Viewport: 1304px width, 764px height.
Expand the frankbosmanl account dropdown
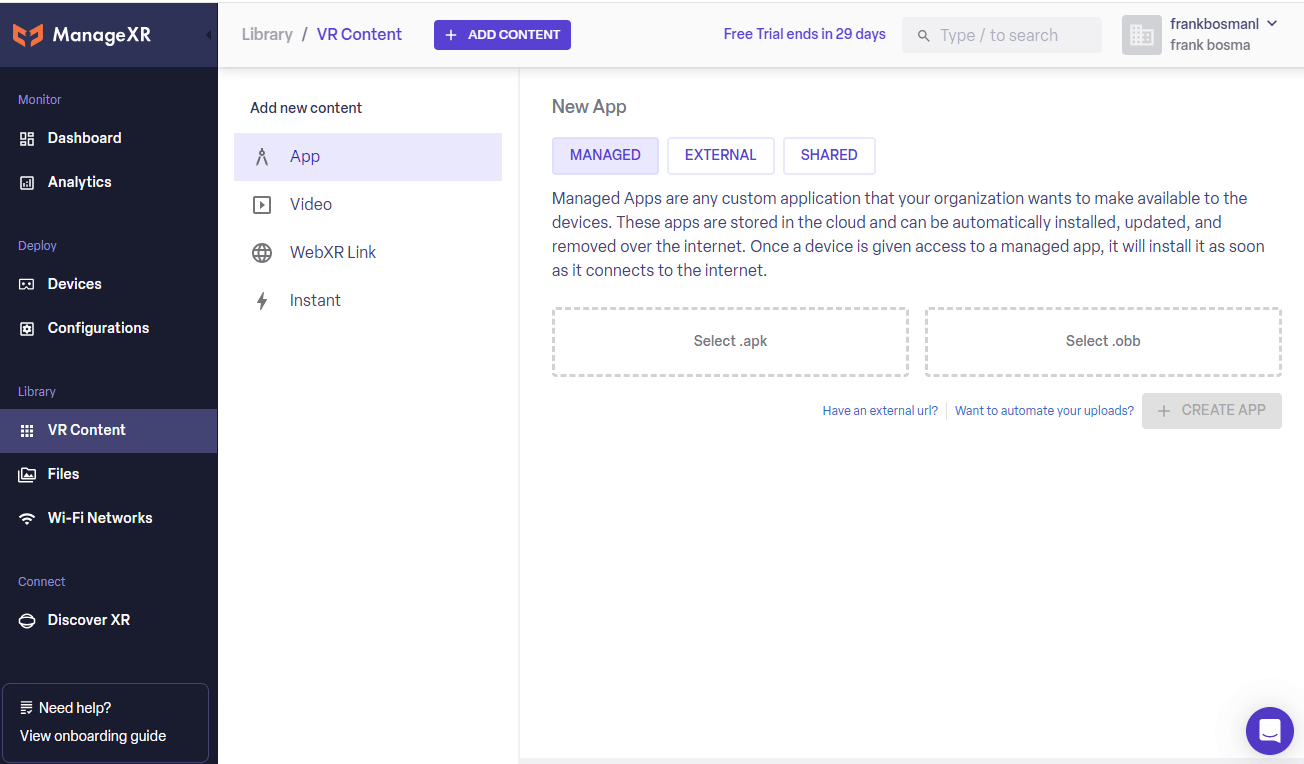(1272, 24)
